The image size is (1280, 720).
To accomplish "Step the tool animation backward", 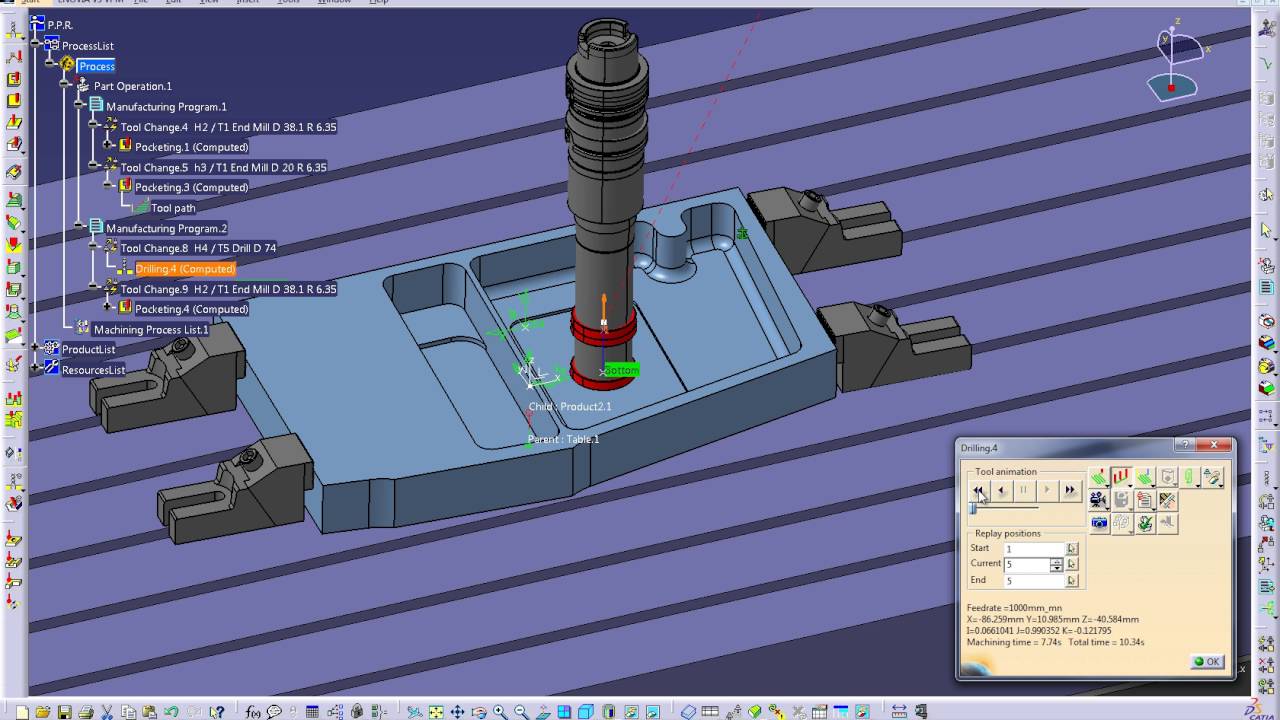I will pos(1001,490).
